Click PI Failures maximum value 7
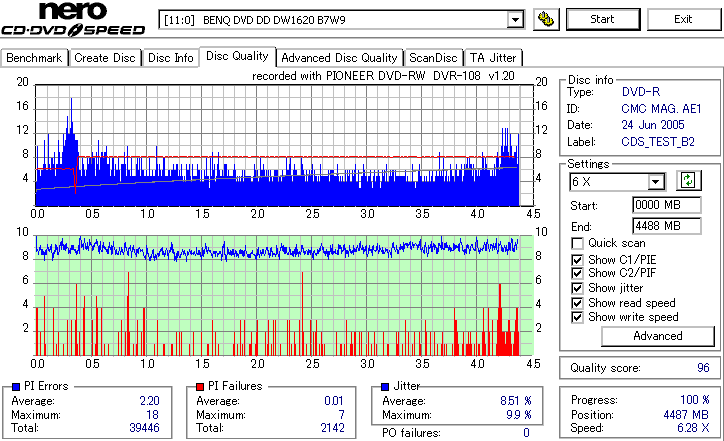Image resolution: width=724 pixels, height=441 pixels. coord(341,415)
